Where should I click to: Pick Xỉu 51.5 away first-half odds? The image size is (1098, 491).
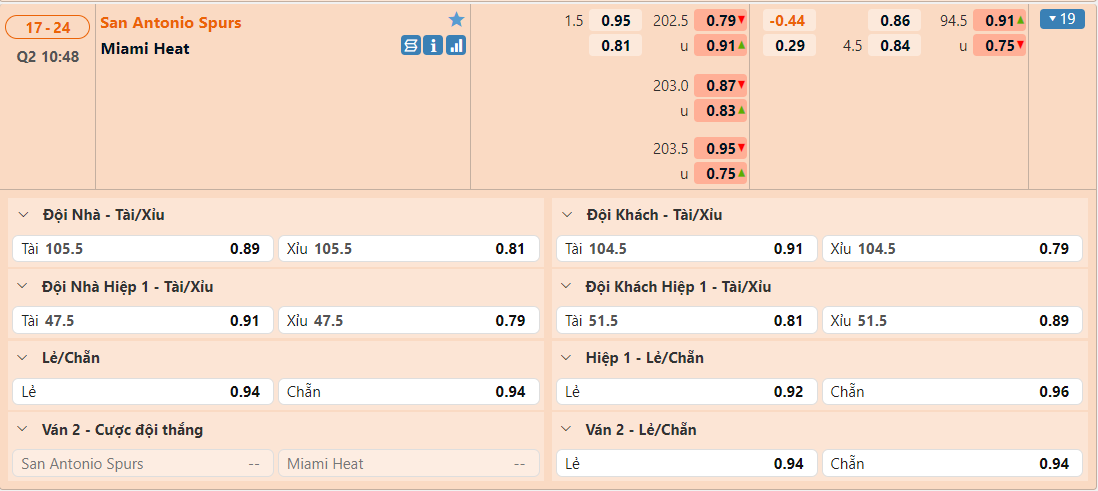click(951, 321)
